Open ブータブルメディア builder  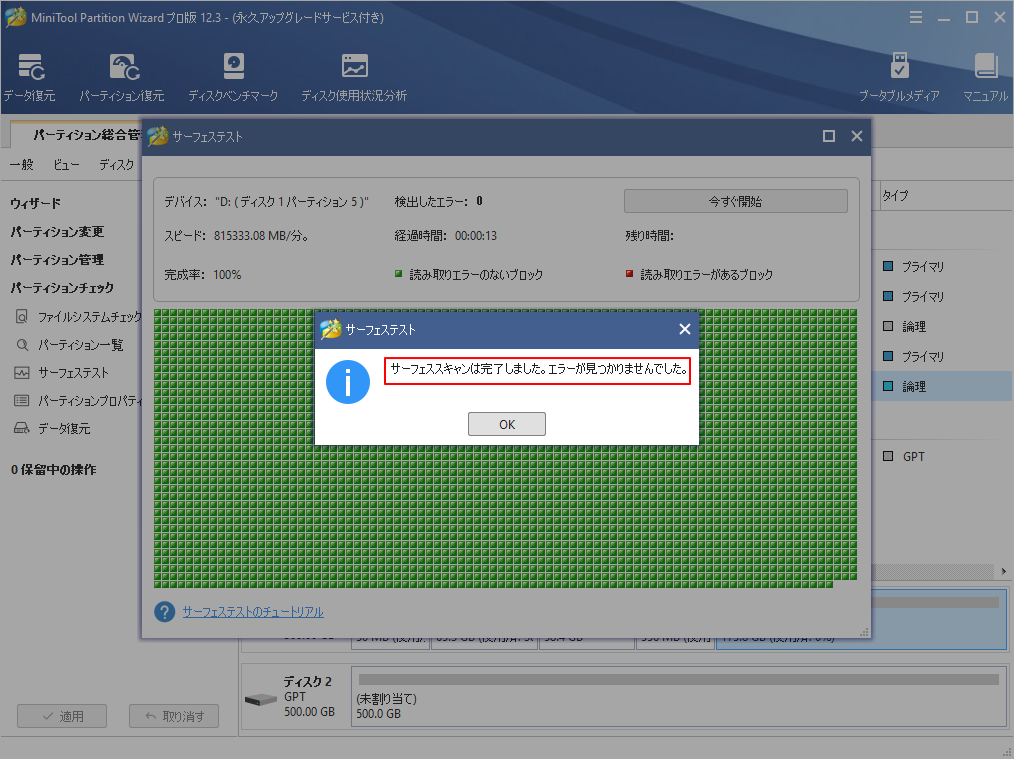[899, 78]
